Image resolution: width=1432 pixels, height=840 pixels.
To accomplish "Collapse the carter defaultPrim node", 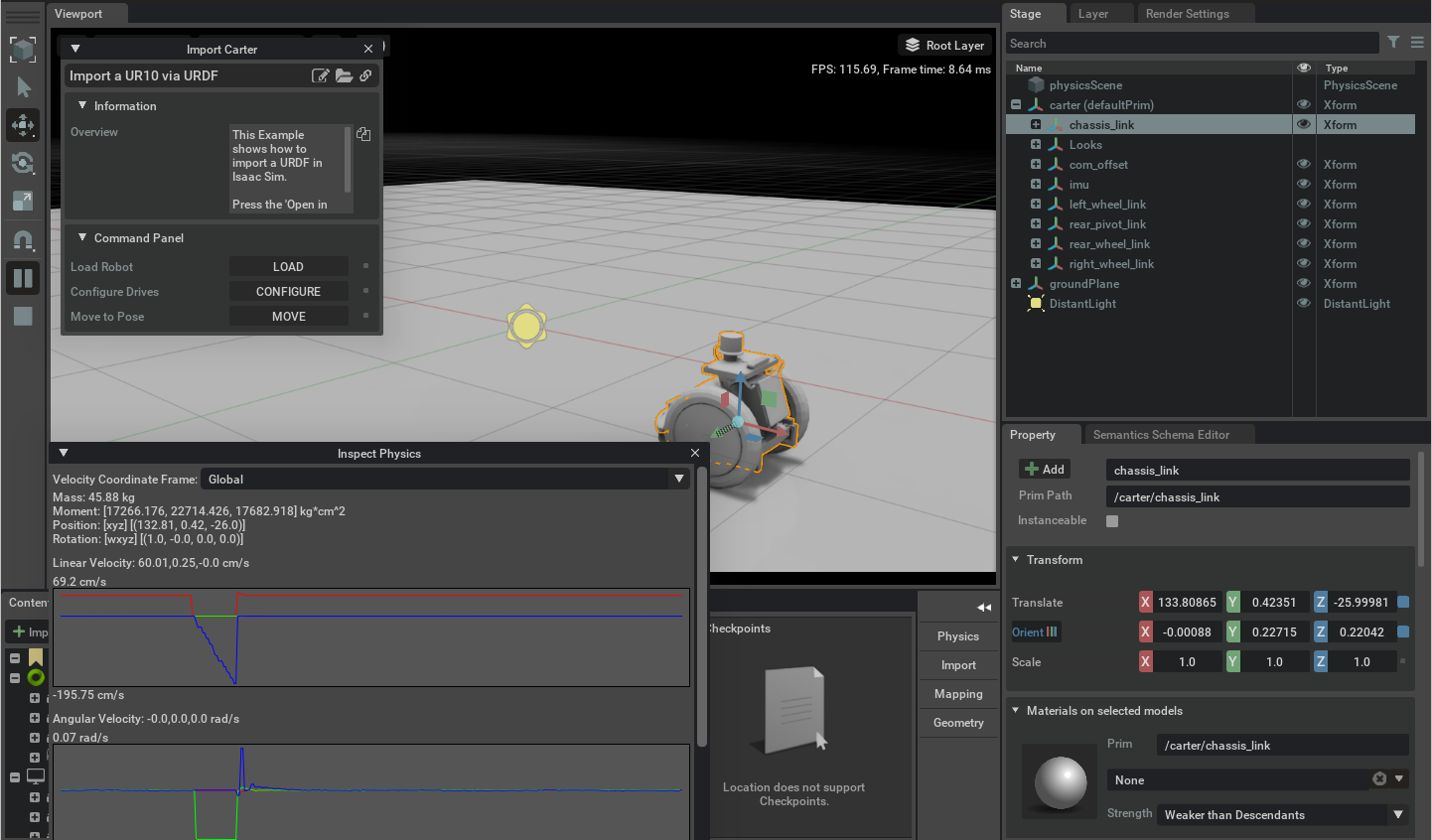I will pyautogui.click(x=1016, y=104).
